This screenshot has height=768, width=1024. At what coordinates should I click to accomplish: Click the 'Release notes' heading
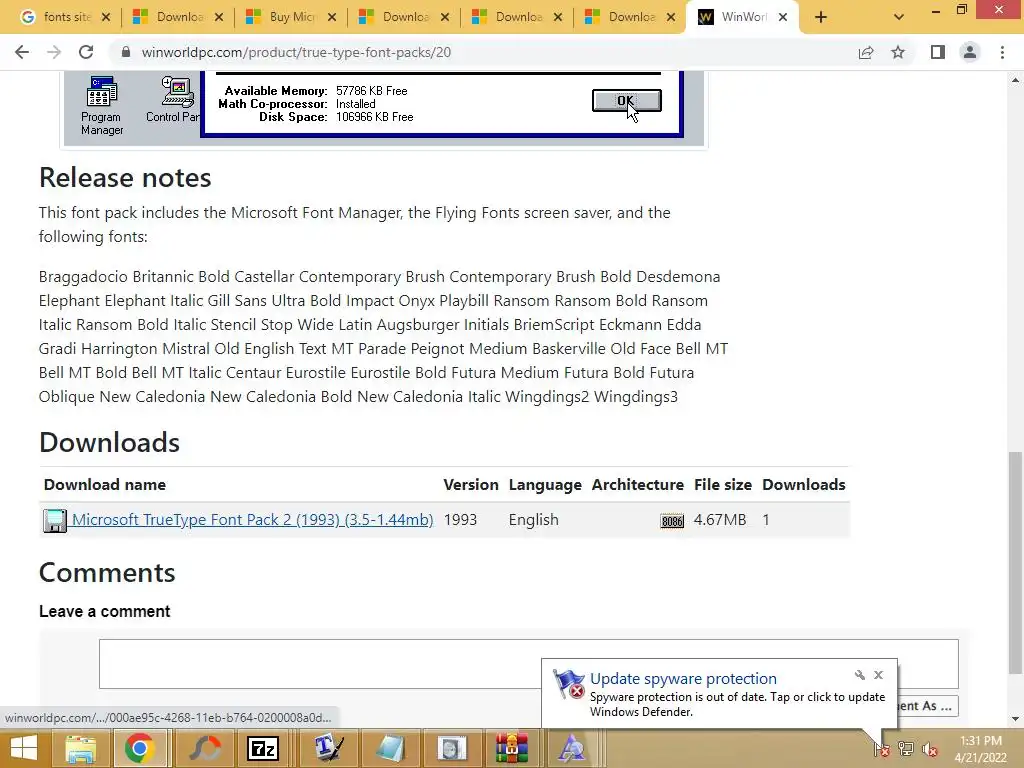tap(125, 178)
